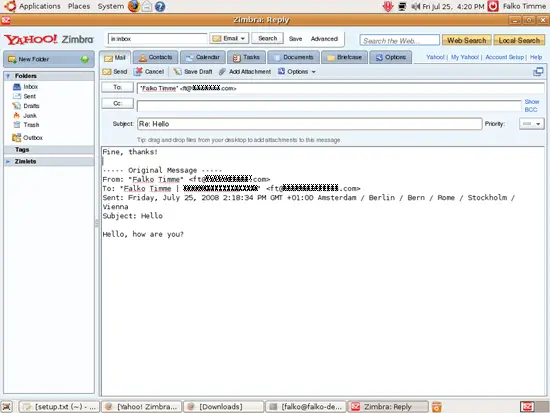Open the Priority dropdown
Viewport: 550px width, 413px height.
tap(531, 124)
